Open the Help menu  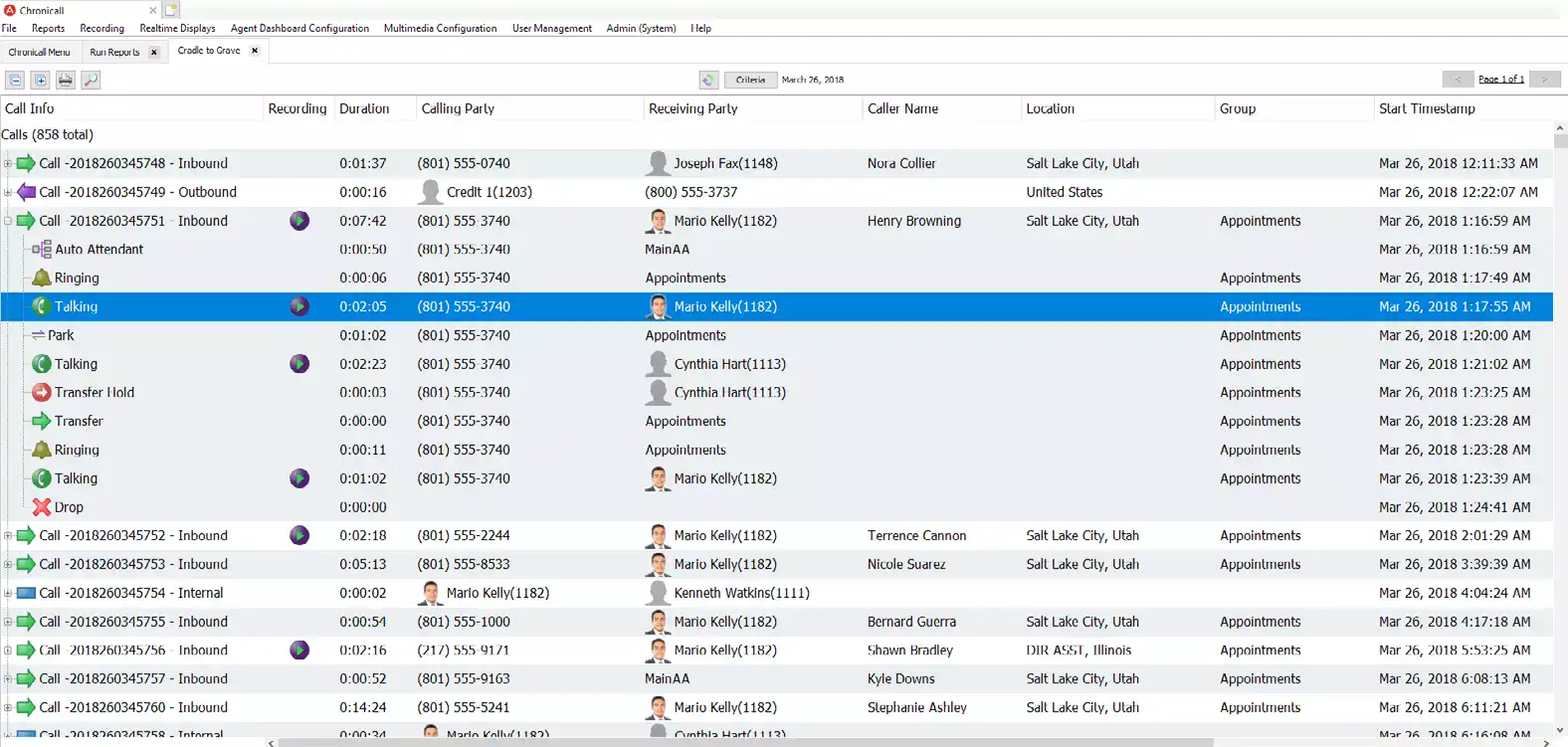[701, 28]
